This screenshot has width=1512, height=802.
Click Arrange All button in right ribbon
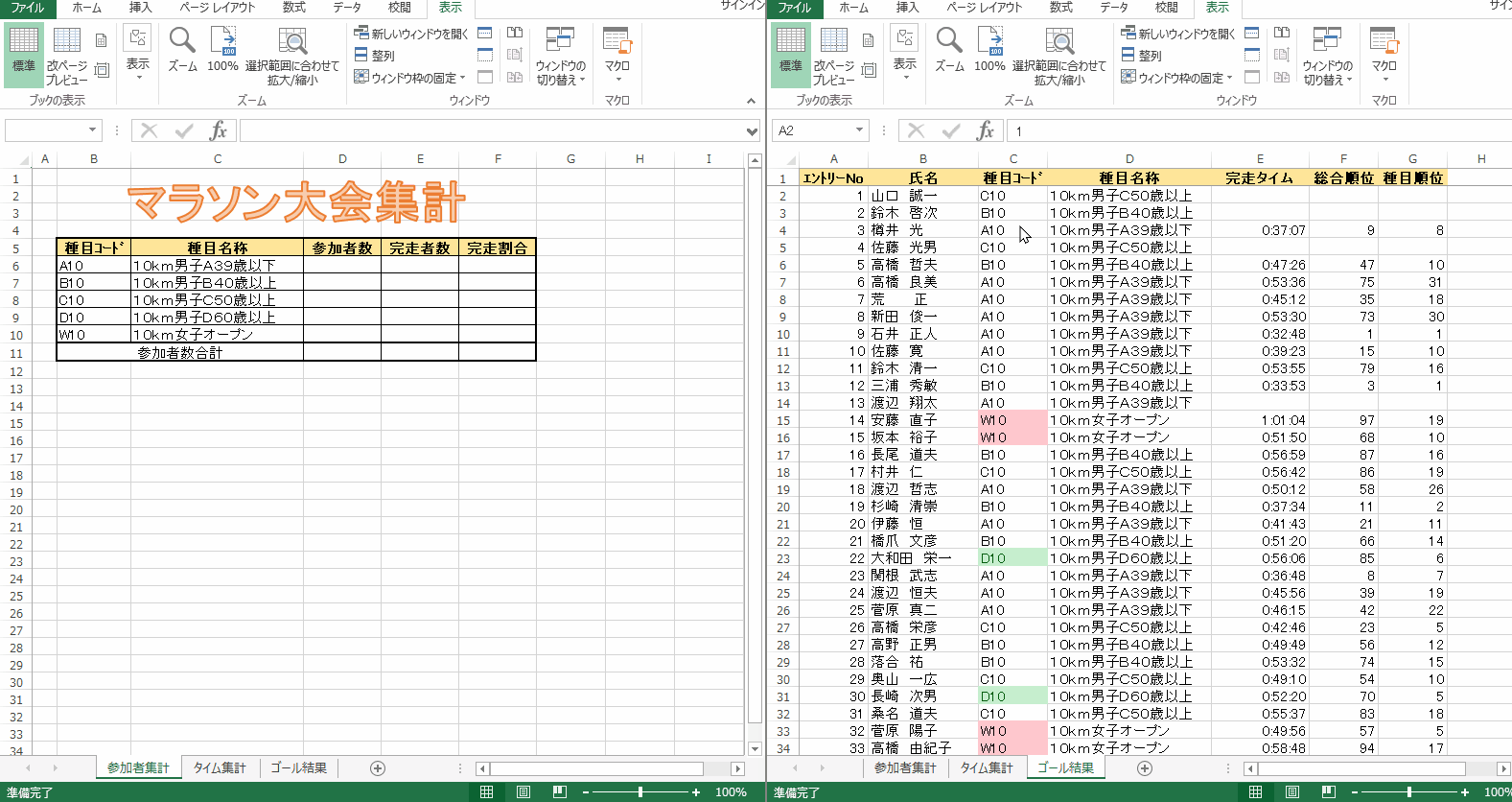coord(1141,56)
